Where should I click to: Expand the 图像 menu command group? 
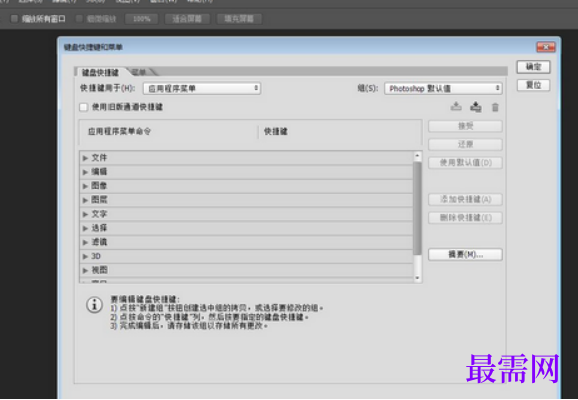point(85,186)
